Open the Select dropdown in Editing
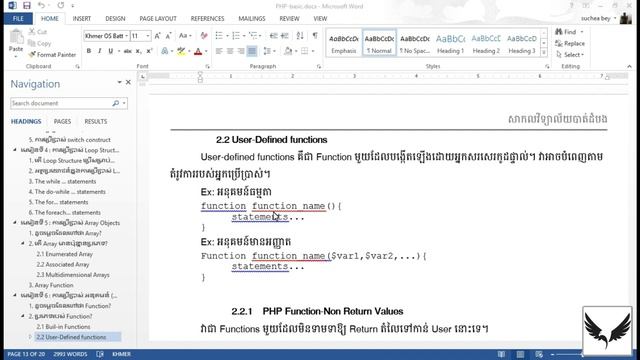640x360 pixels. 571,54
